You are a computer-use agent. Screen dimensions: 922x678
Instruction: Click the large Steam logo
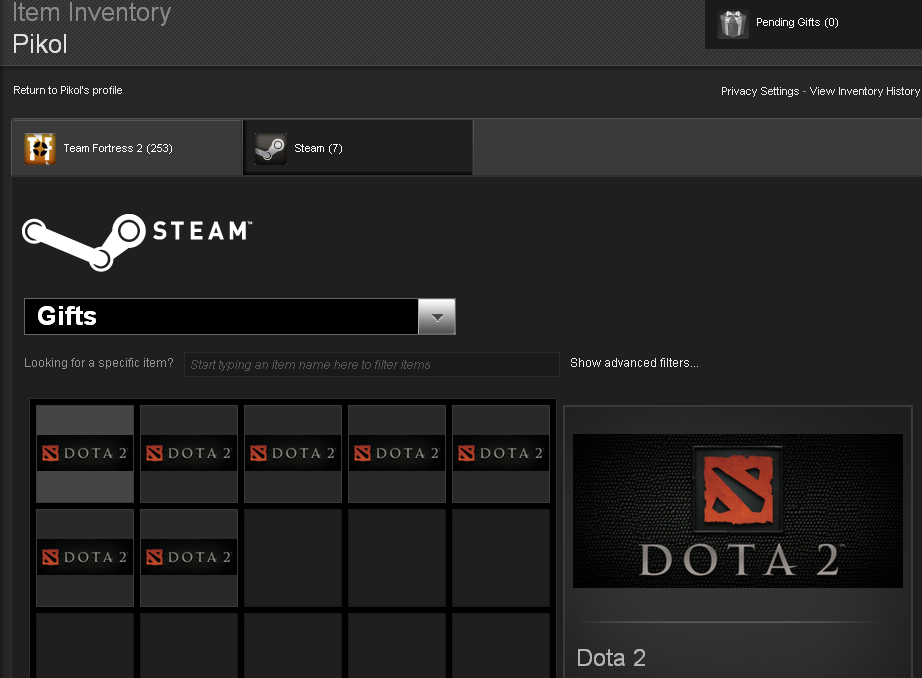[x=137, y=242]
